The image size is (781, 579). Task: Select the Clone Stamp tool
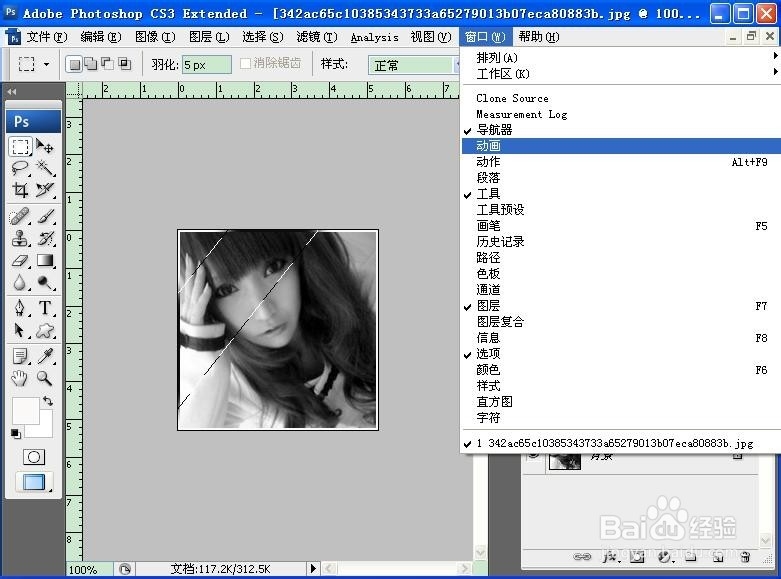click(20, 239)
